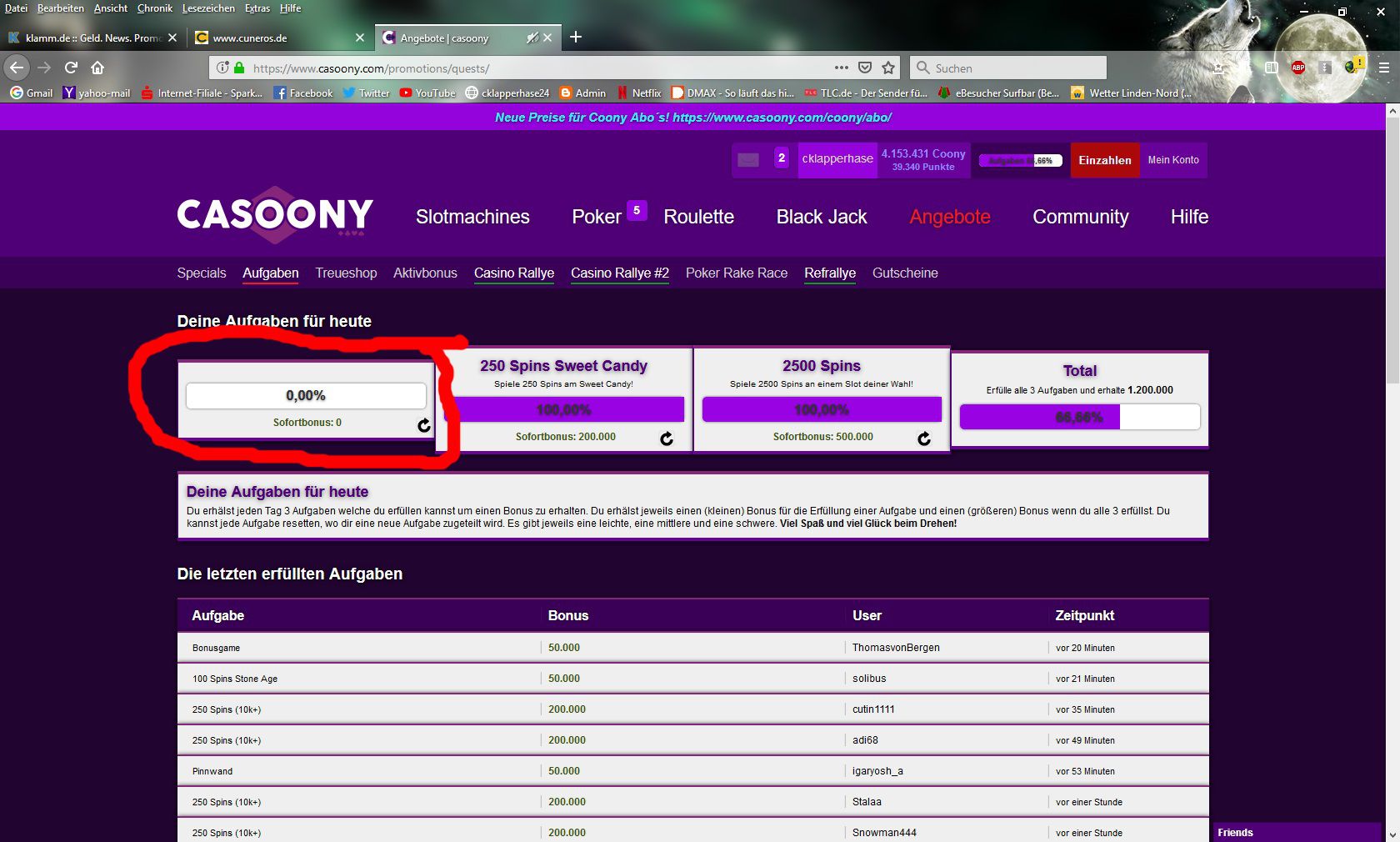Screen dimensions: 1400x842
Task: Open Gmail bookmark
Action: [x=32, y=93]
